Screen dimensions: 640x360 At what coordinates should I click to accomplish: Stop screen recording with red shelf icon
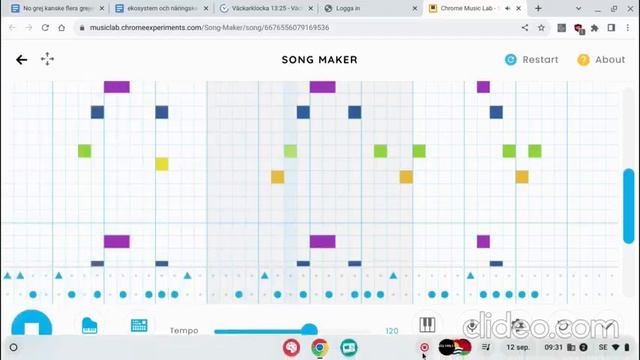(424, 347)
